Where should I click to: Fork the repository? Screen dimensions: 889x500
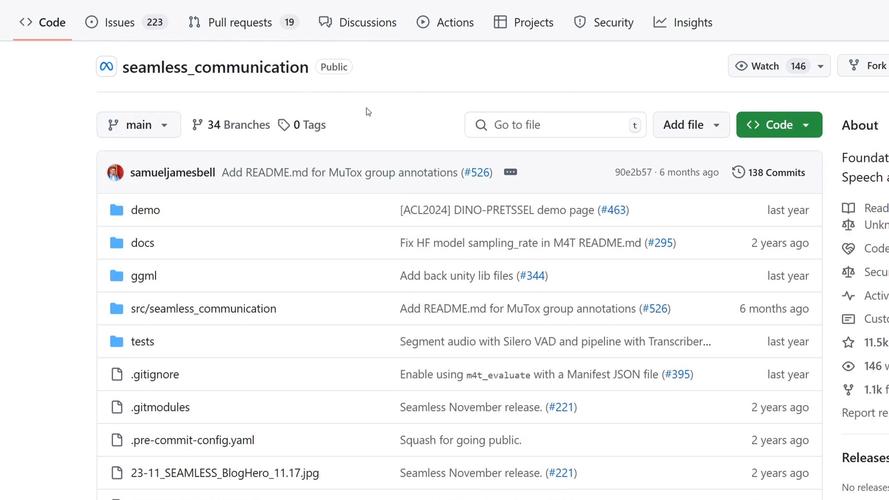point(867,66)
